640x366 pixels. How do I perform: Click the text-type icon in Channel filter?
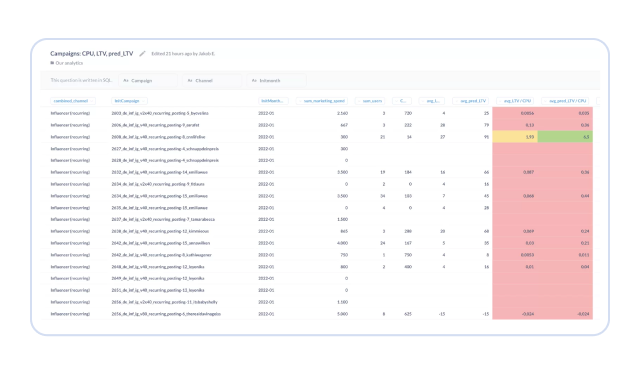(x=190, y=80)
